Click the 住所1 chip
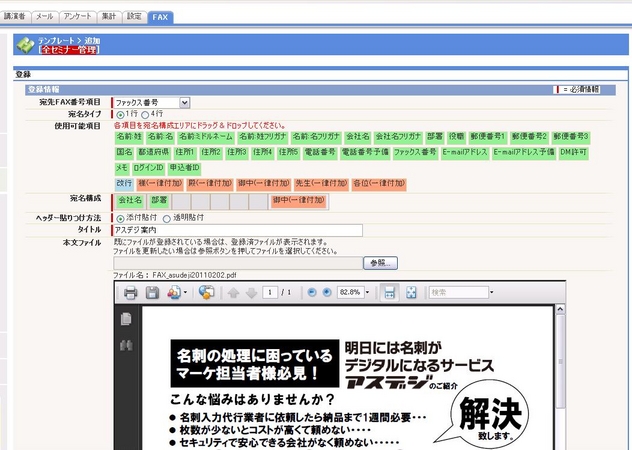 coord(185,153)
